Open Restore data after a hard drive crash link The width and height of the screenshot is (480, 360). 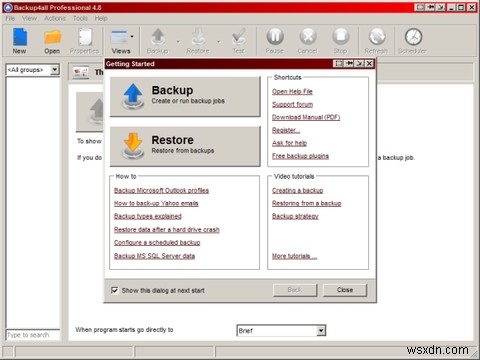click(167, 230)
